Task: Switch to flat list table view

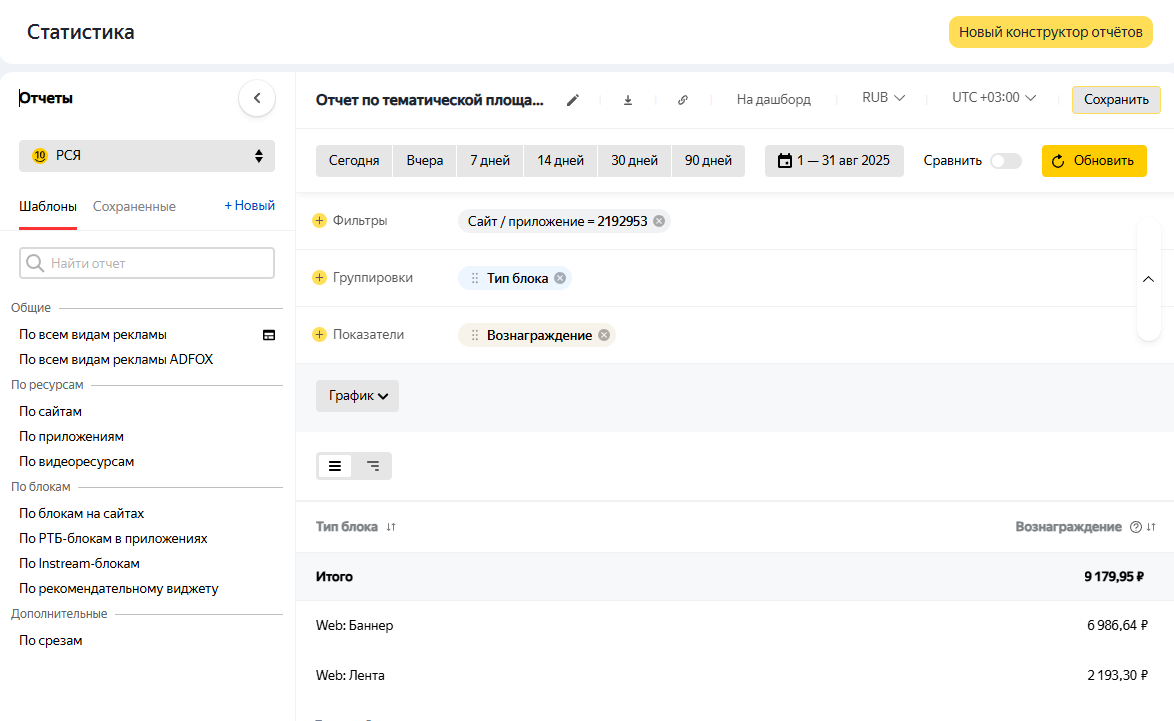Action: click(335, 466)
